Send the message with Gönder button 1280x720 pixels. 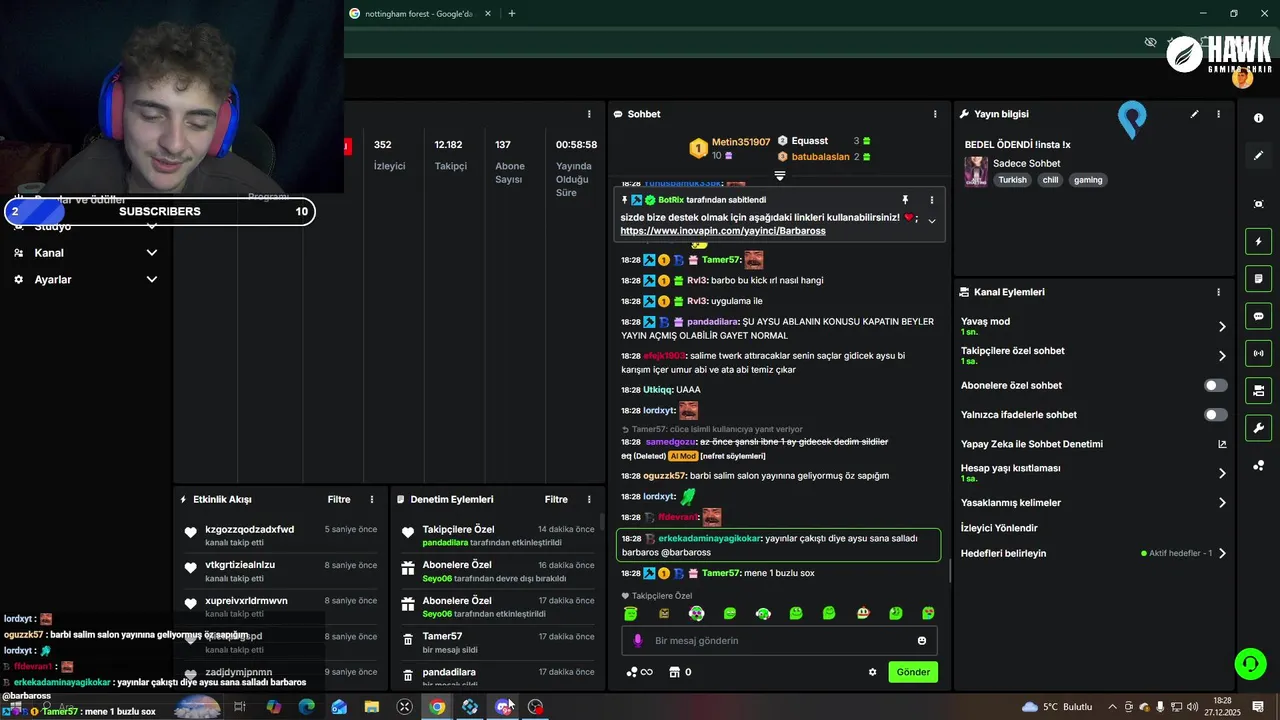913,672
